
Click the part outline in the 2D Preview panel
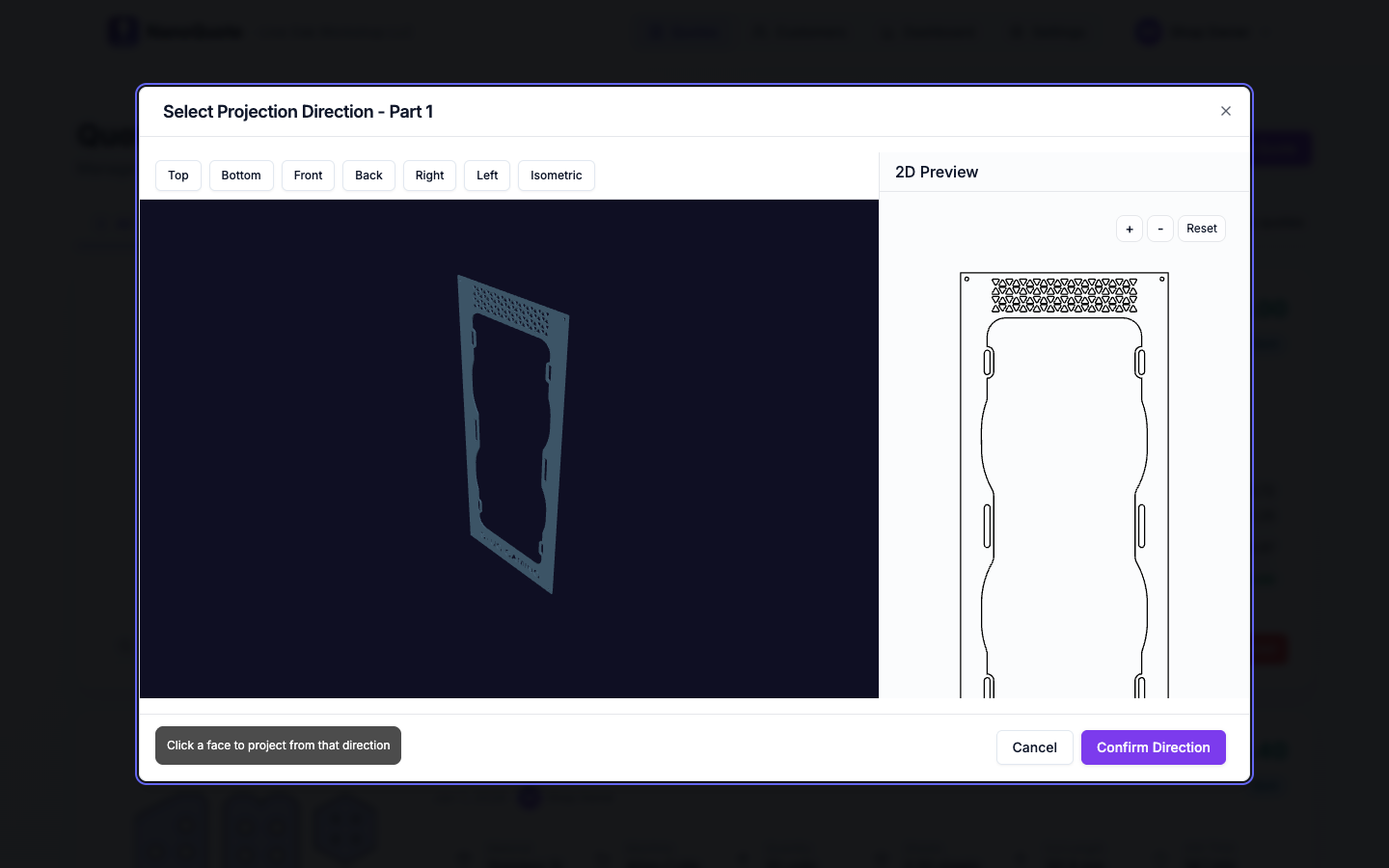pos(1064,482)
